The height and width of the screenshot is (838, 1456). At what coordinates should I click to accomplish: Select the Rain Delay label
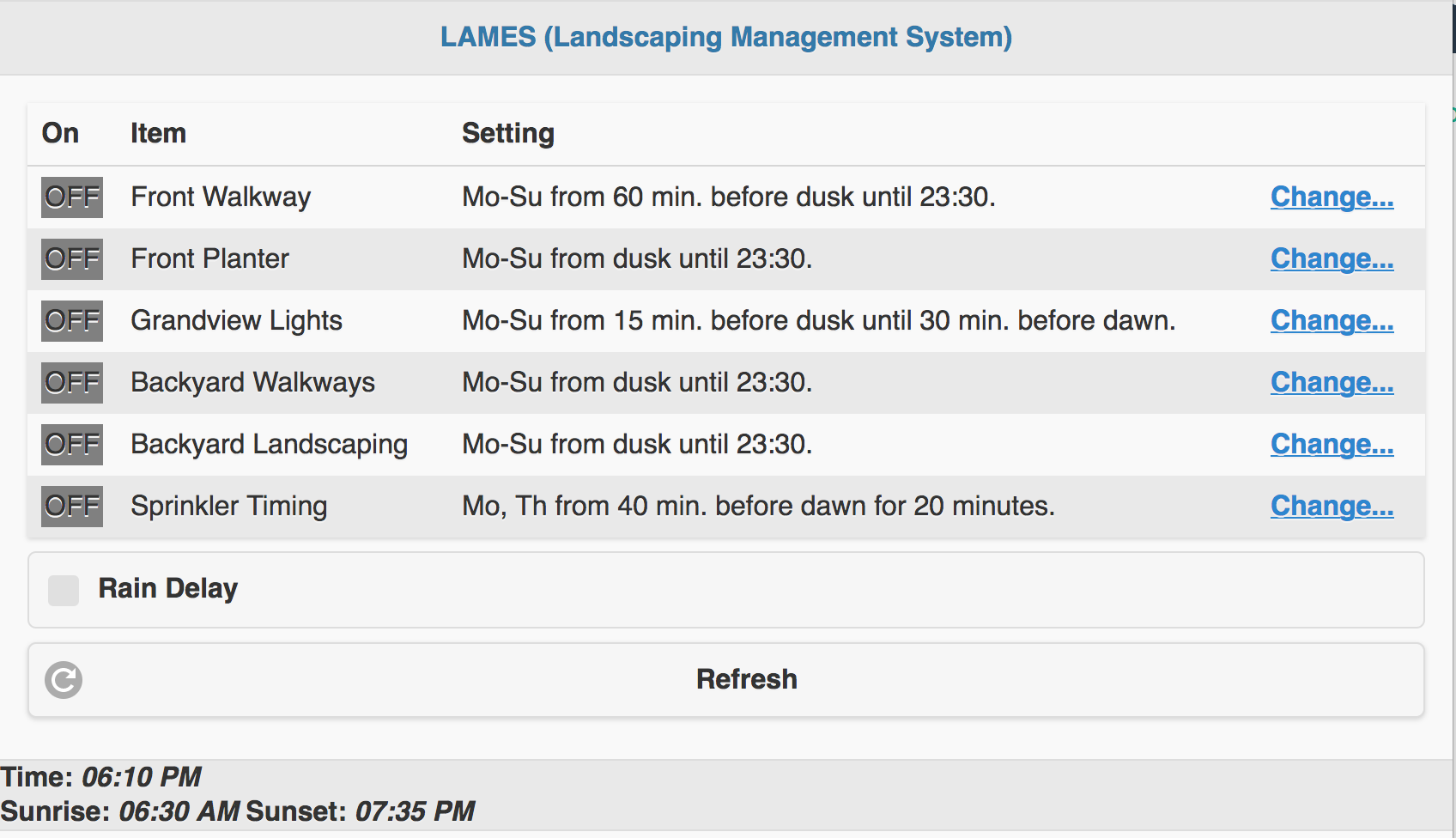tap(168, 588)
